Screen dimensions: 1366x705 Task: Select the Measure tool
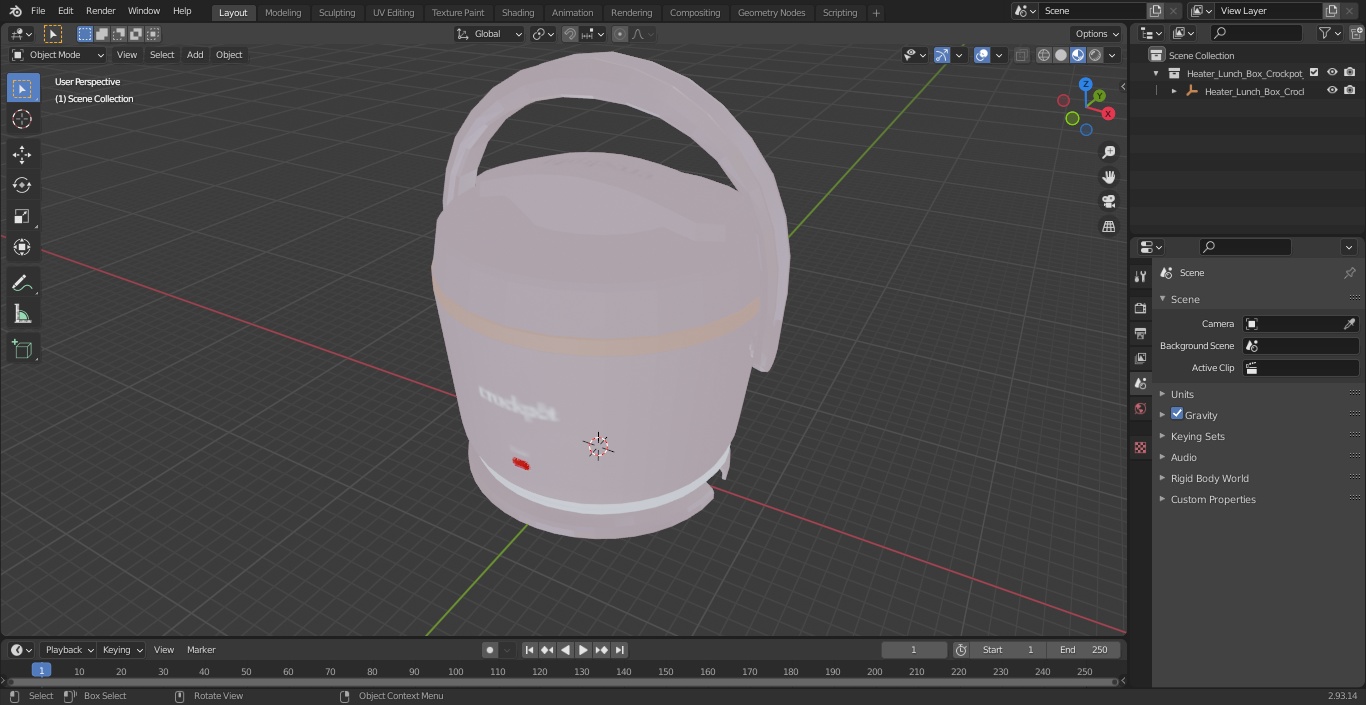pos(22,315)
